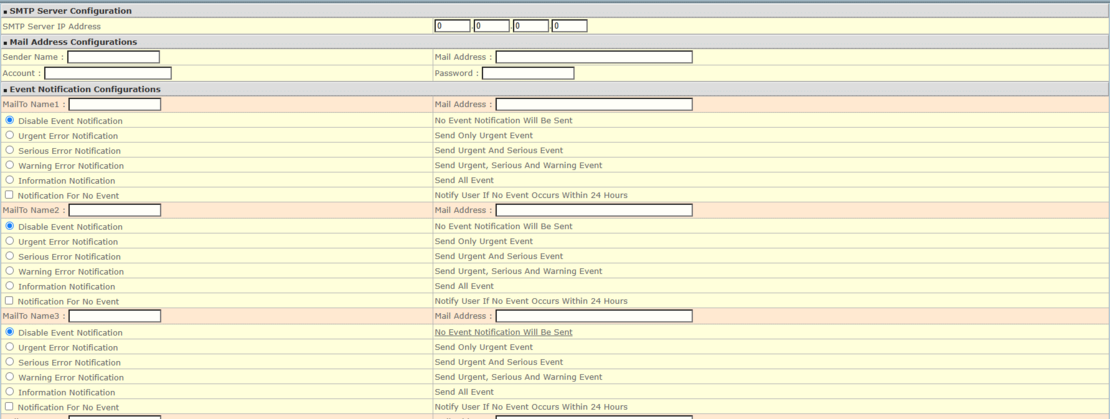Check Notification For No Event under MailTo Name2

pos(10,301)
